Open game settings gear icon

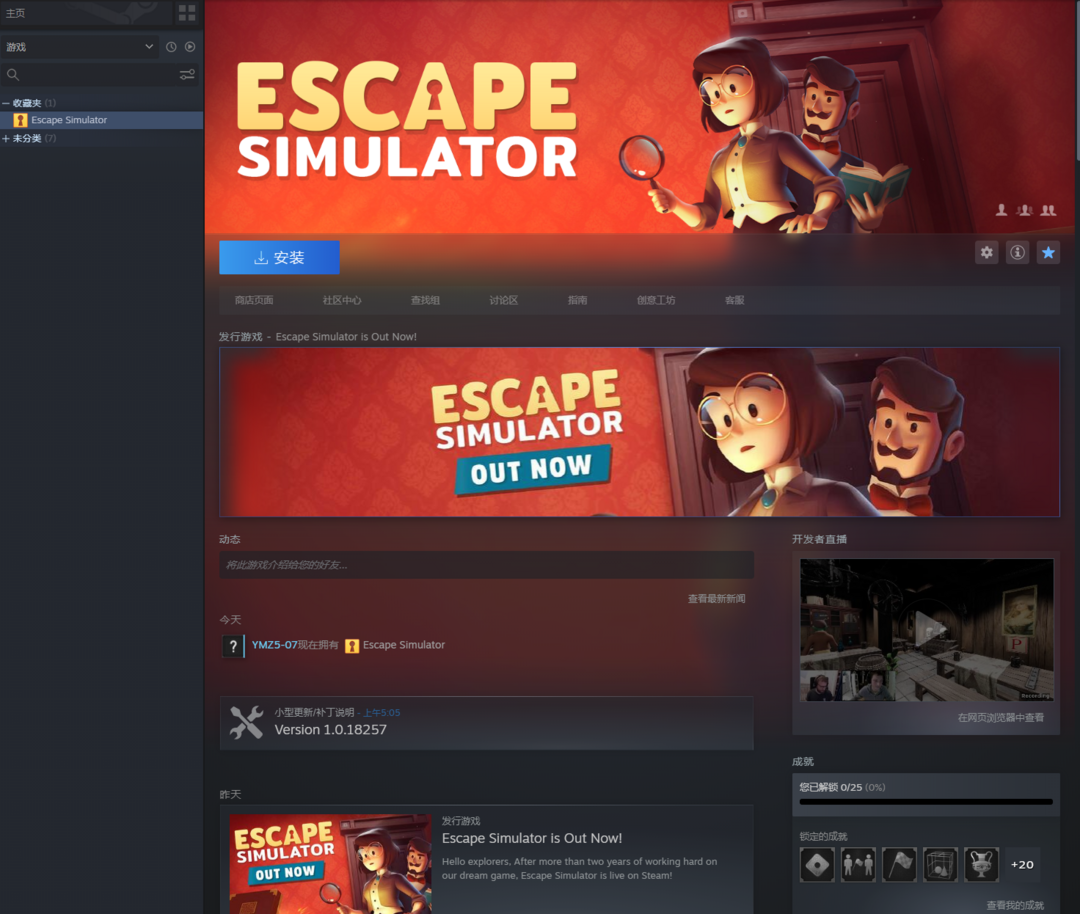(987, 253)
